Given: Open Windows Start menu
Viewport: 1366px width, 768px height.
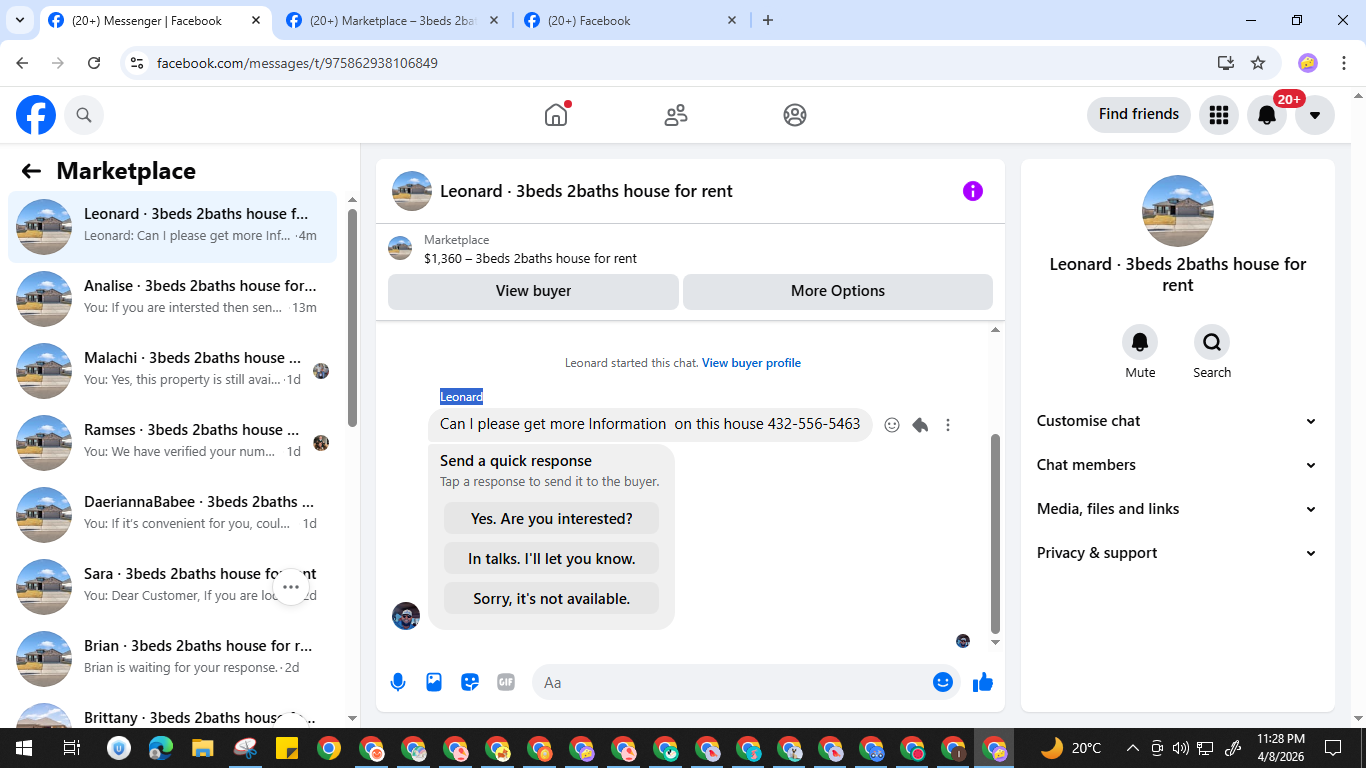Looking at the screenshot, I should click(24, 748).
